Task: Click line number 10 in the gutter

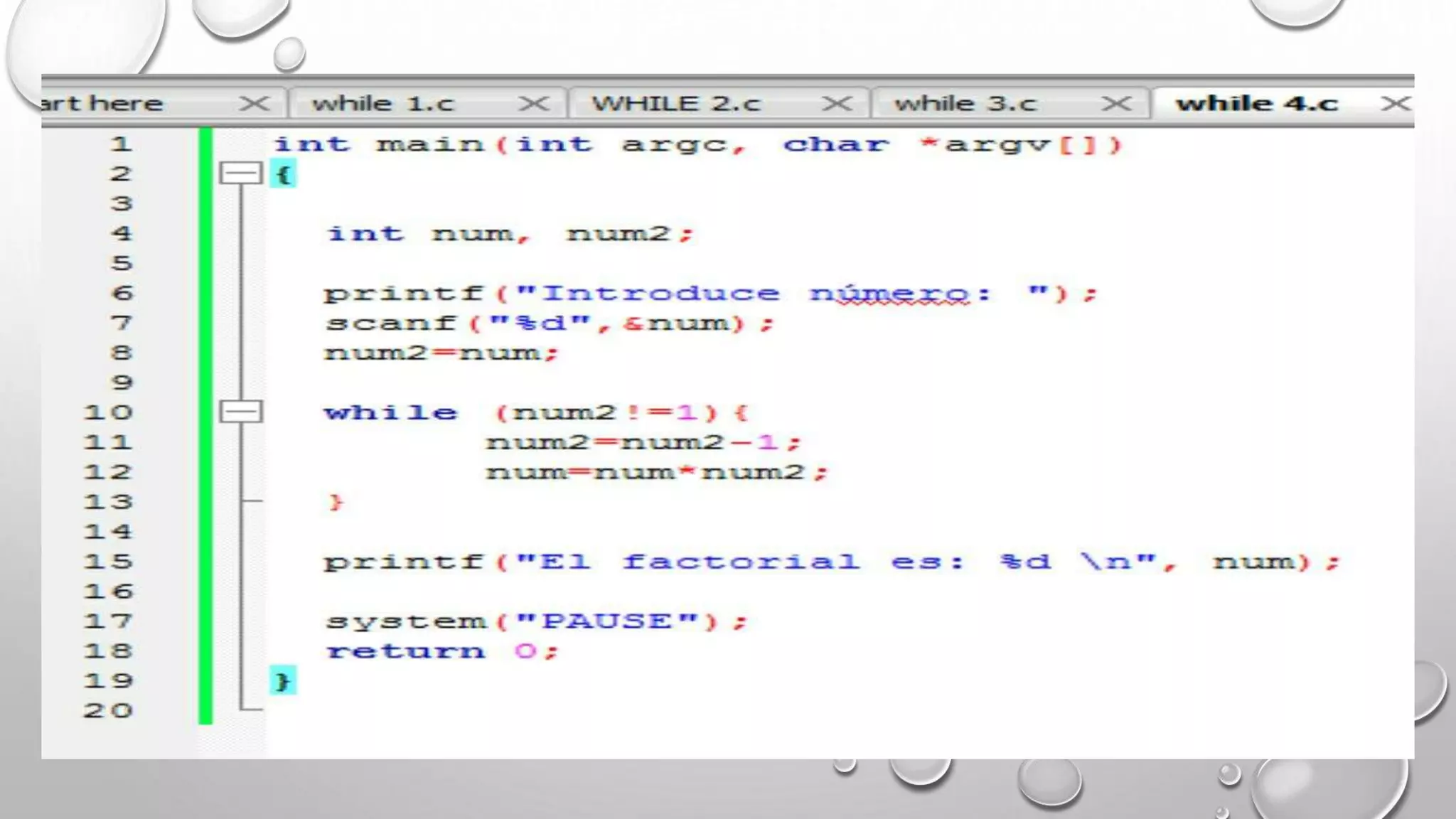Action: tap(108, 412)
